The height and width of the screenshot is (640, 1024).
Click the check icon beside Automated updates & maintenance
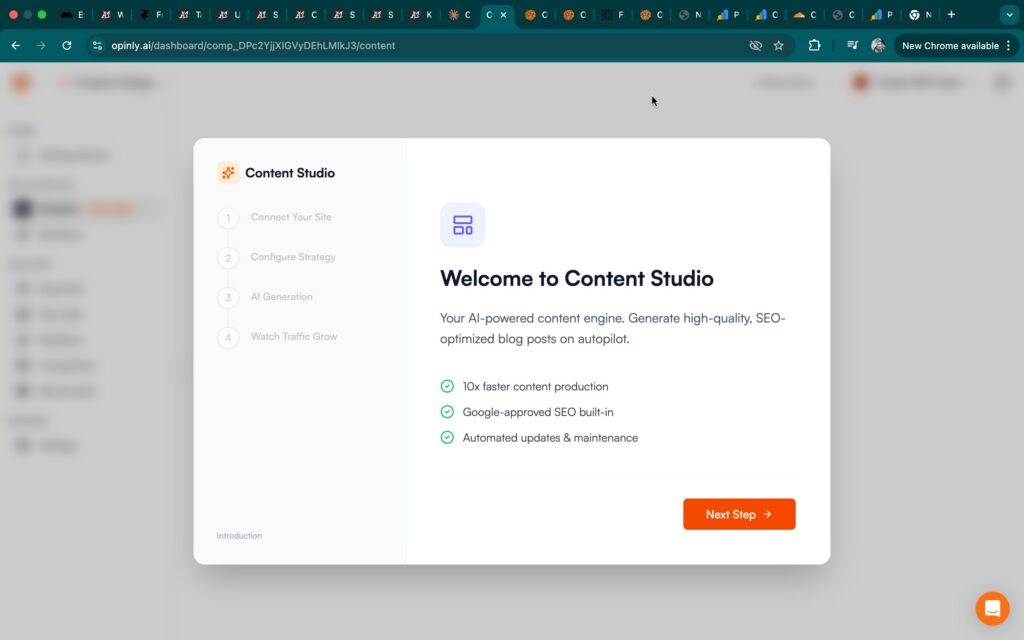coord(447,438)
